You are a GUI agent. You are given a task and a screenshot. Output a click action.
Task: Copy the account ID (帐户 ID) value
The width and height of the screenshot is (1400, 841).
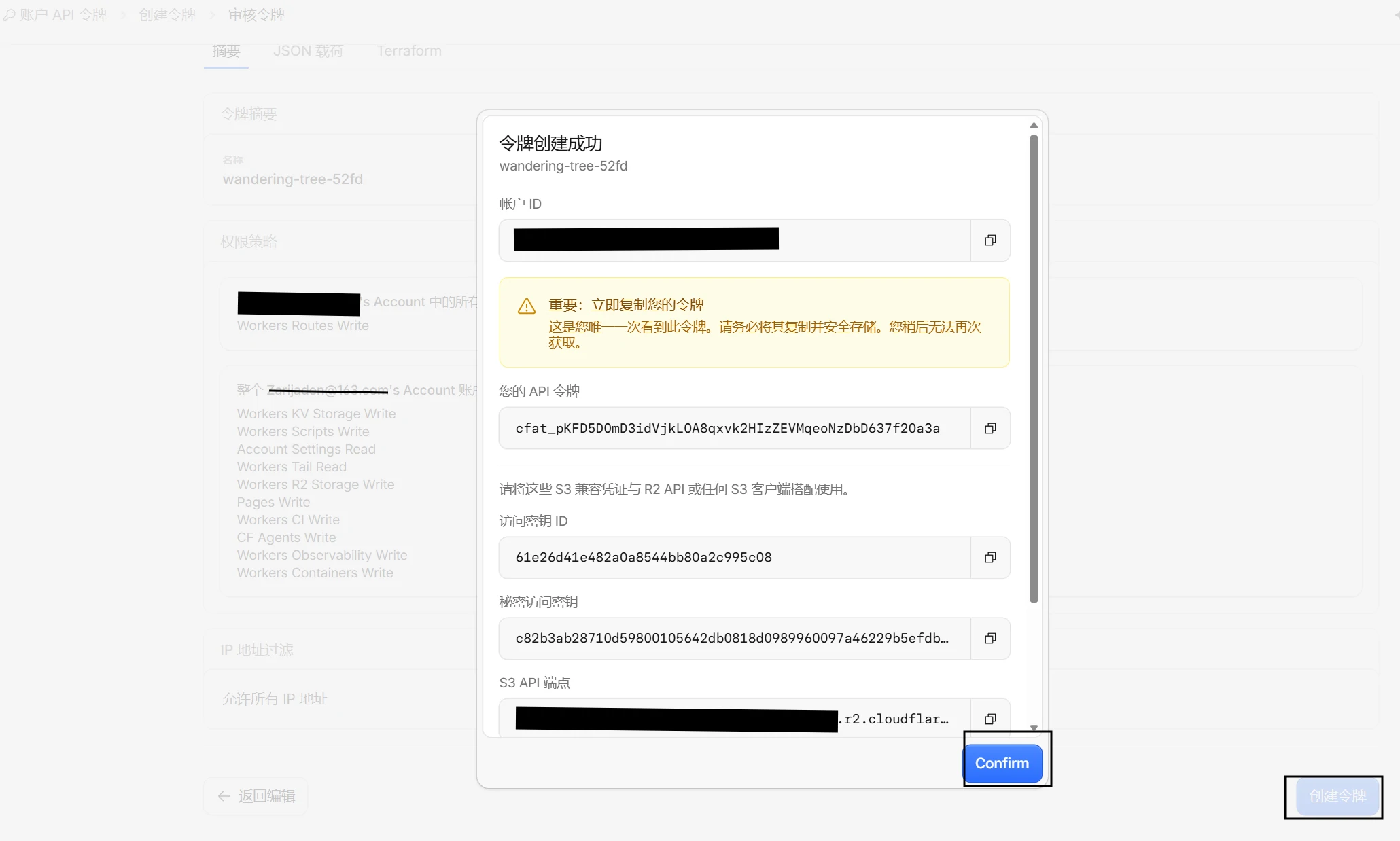click(990, 240)
